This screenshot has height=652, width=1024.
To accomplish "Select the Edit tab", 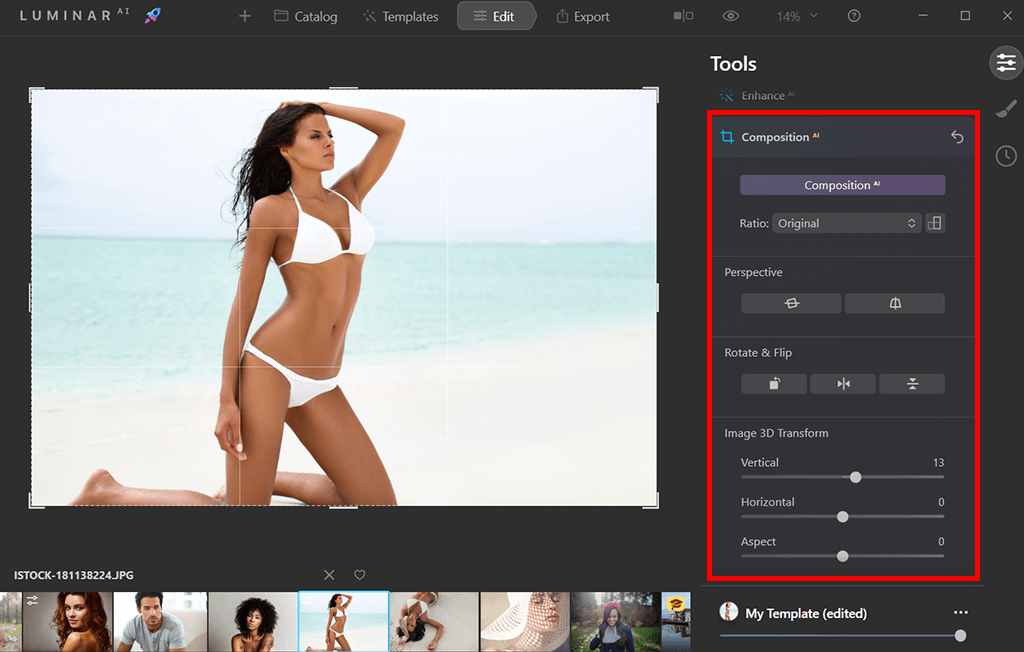I will tap(495, 16).
